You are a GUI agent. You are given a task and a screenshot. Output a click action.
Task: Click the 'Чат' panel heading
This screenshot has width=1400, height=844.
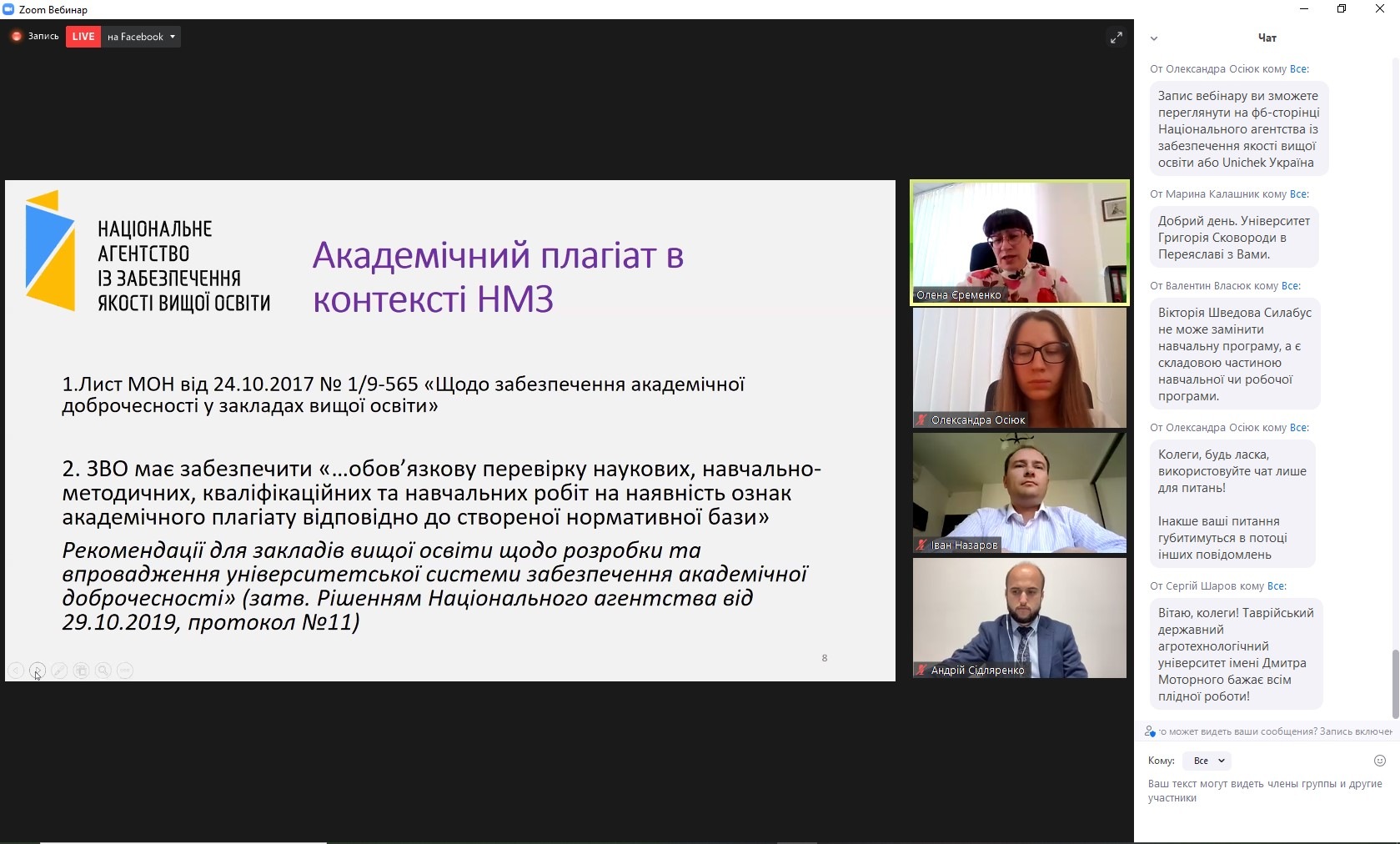tap(1267, 38)
